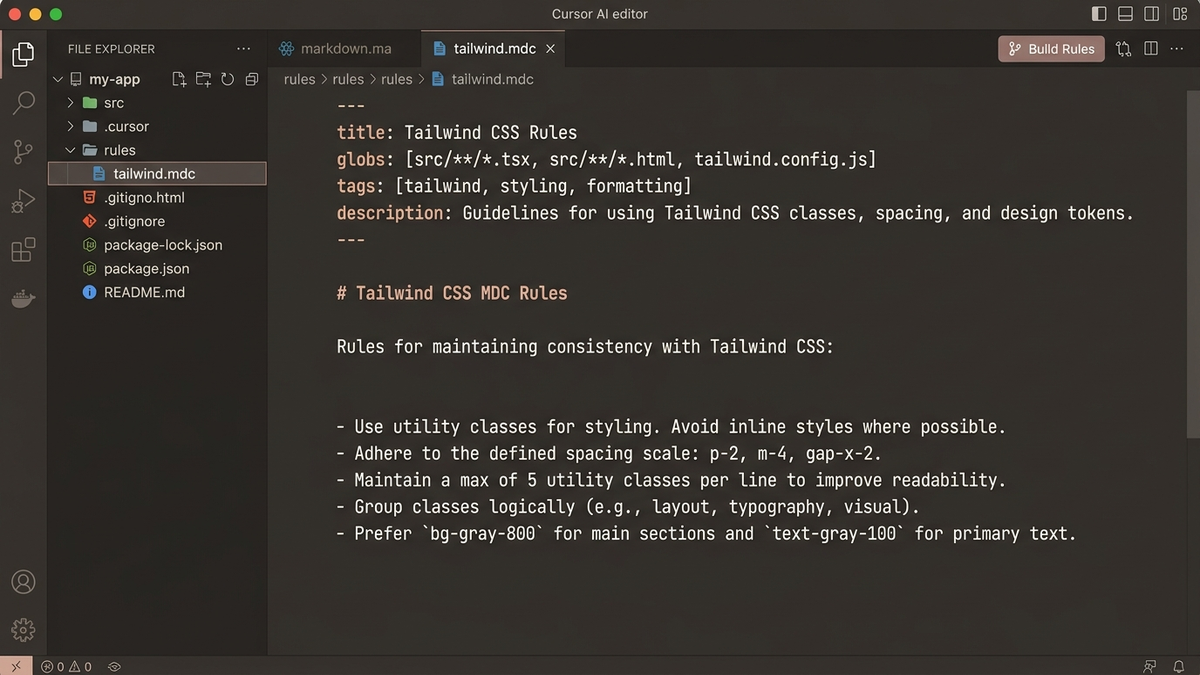
Task: Open the Search view in the activity bar
Action: [23, 102]
